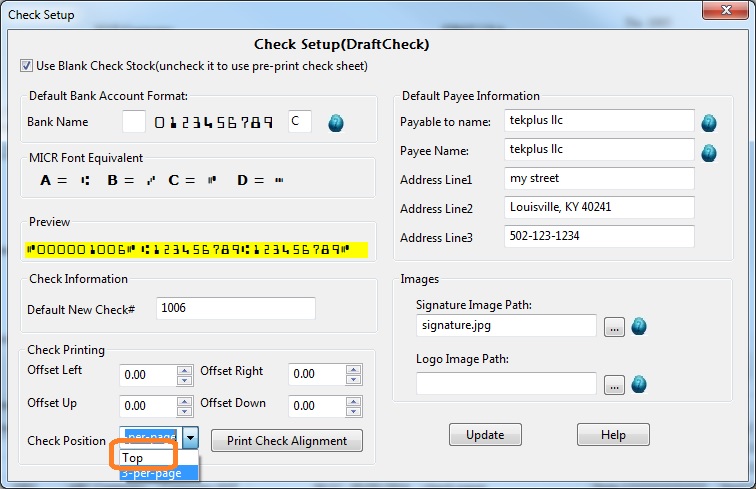The height and width of the screenshot is (489, 756).
Task: Increase Offset Up spinner value
Action: pos(184,402)
